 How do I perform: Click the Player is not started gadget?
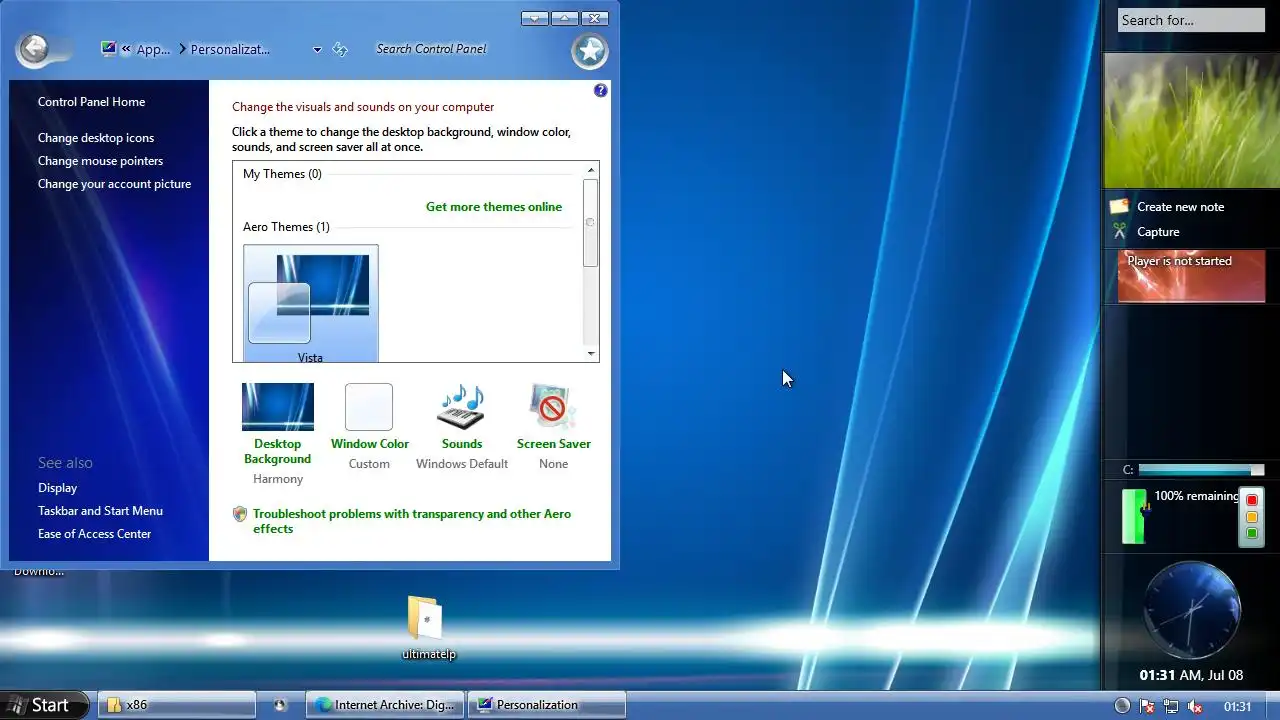point(1191,276)
